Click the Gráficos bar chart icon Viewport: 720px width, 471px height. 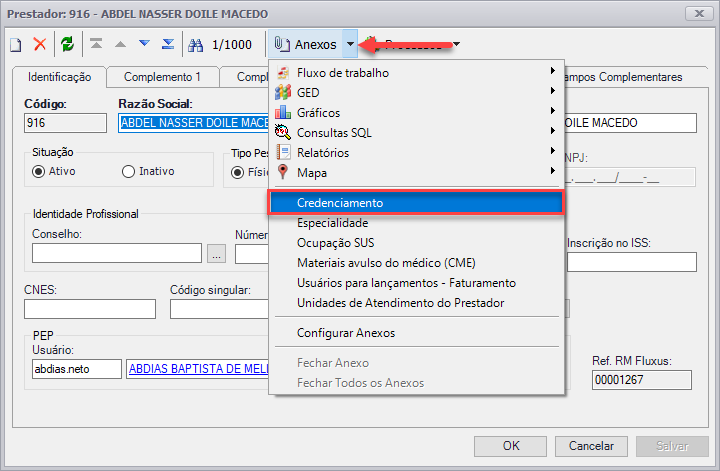click(x=283, y=112)
